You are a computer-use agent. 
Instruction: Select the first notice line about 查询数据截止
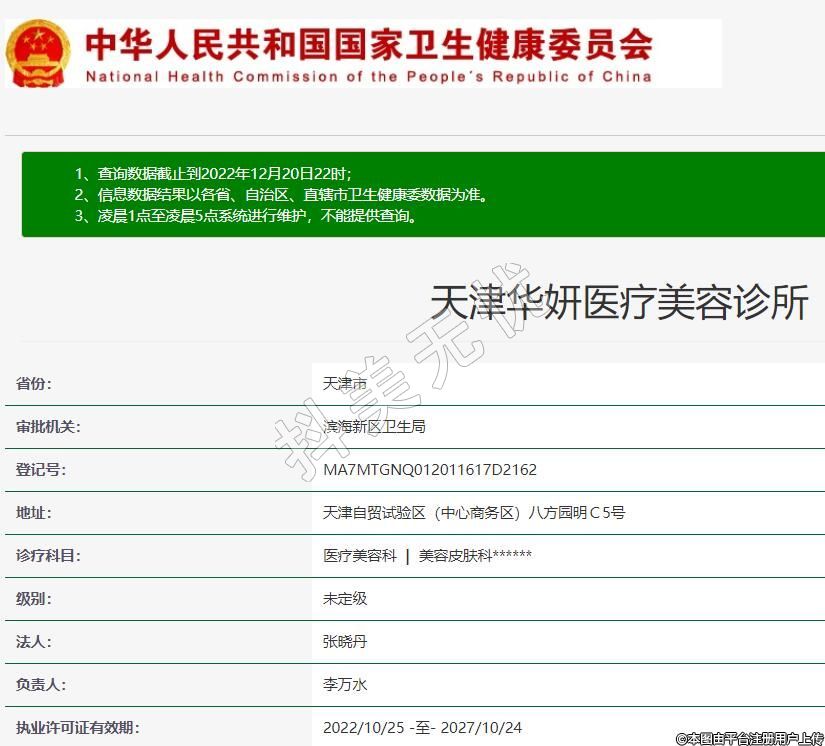[x=212, y=174]
